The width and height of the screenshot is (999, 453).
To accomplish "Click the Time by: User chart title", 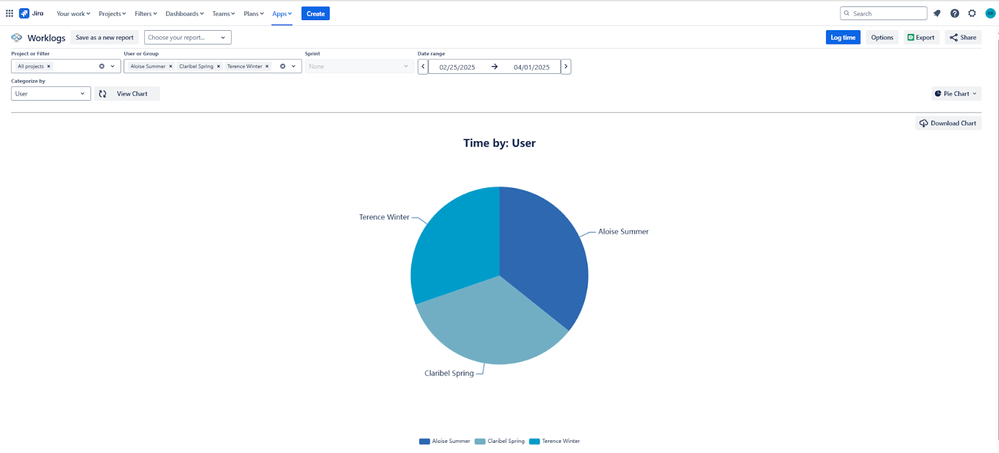I will 500,143.
